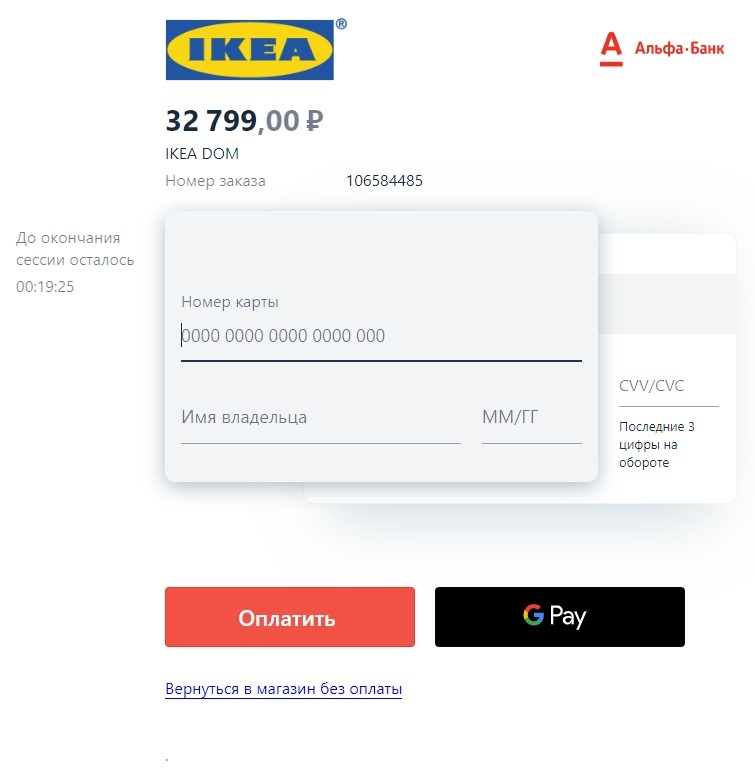Click the ruble currency symbol

pyautogui.click(x=314, y=121)
